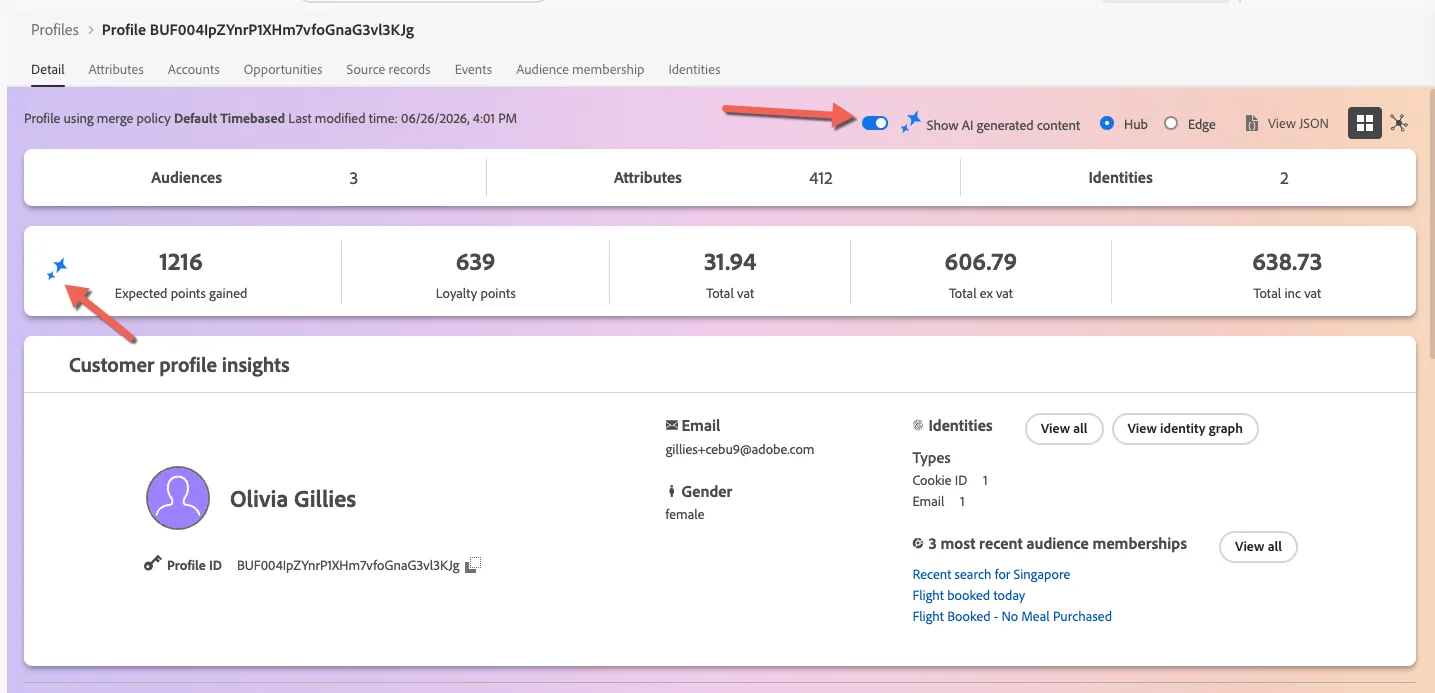Open the Audience membership tab

(580, 70)
